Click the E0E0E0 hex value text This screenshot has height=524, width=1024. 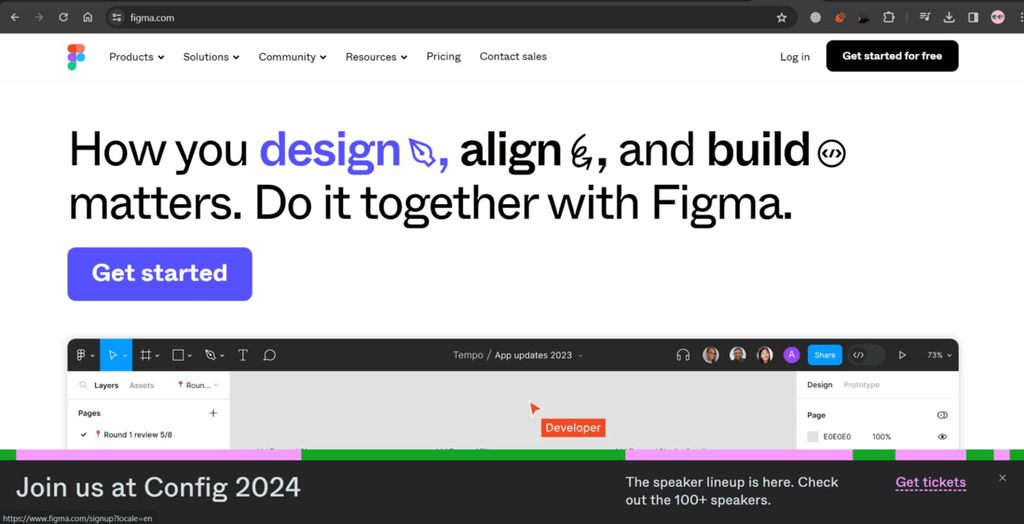pyautogui.click(x=837, y=436)
